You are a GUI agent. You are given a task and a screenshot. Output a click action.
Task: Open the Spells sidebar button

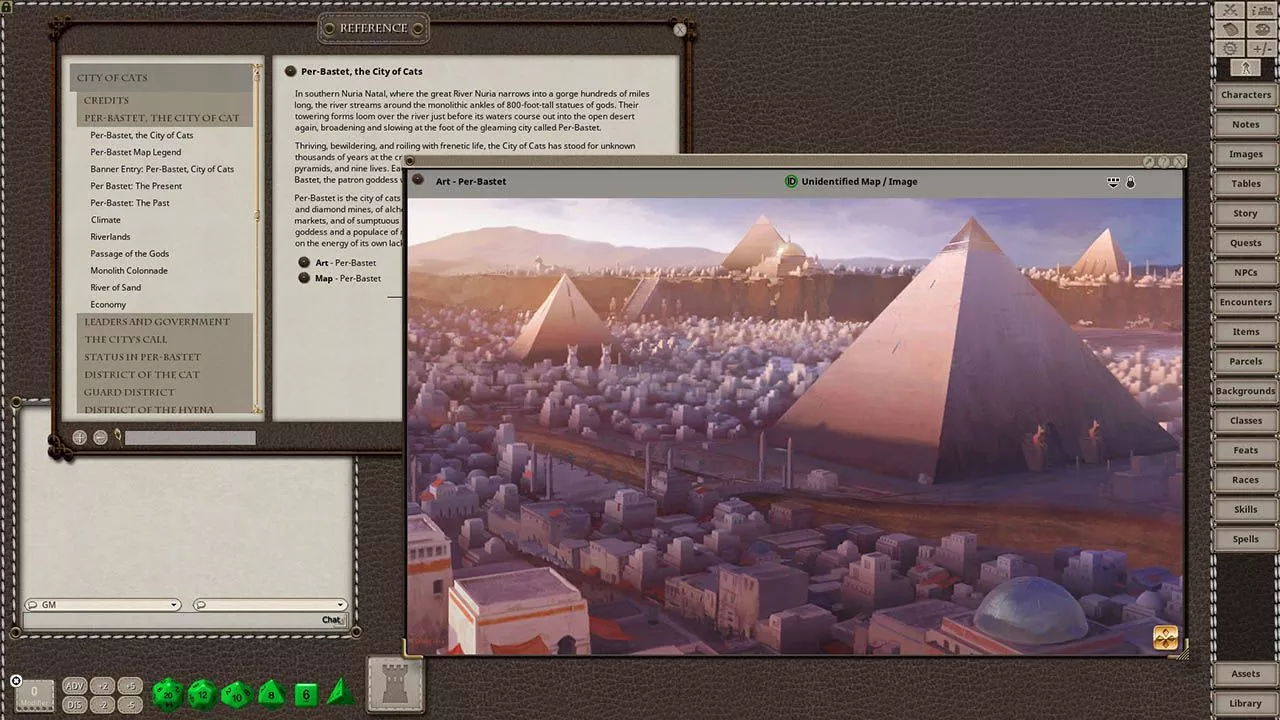[x=1245, y=539]
